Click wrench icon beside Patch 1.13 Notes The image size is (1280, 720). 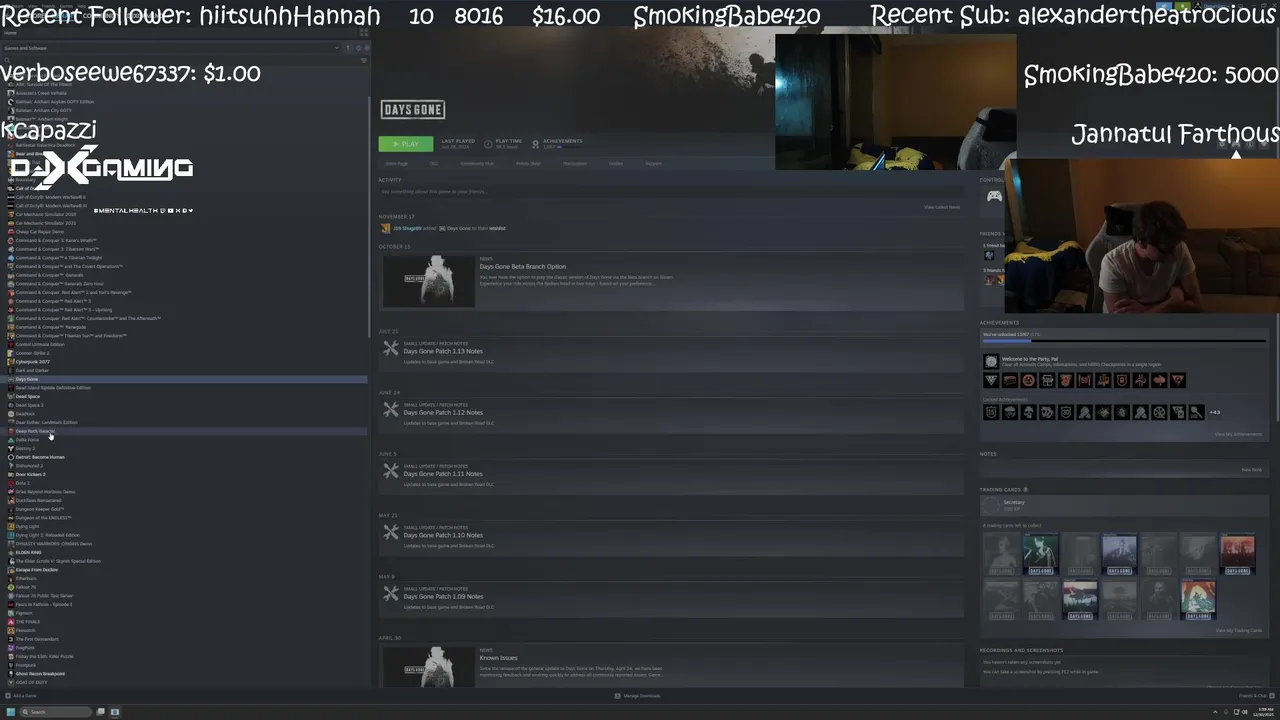(x=391, y=349)
